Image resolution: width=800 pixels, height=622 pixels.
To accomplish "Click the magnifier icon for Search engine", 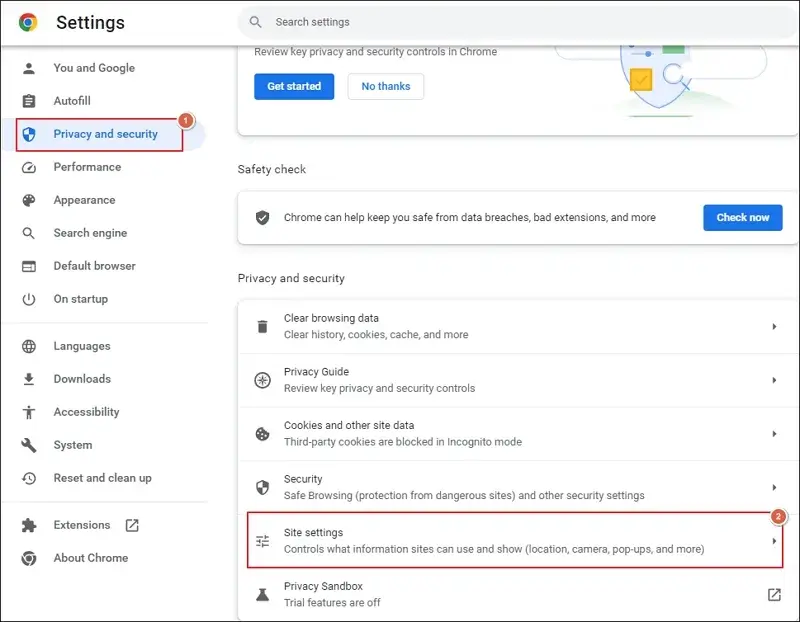I will tap(29, 233).
